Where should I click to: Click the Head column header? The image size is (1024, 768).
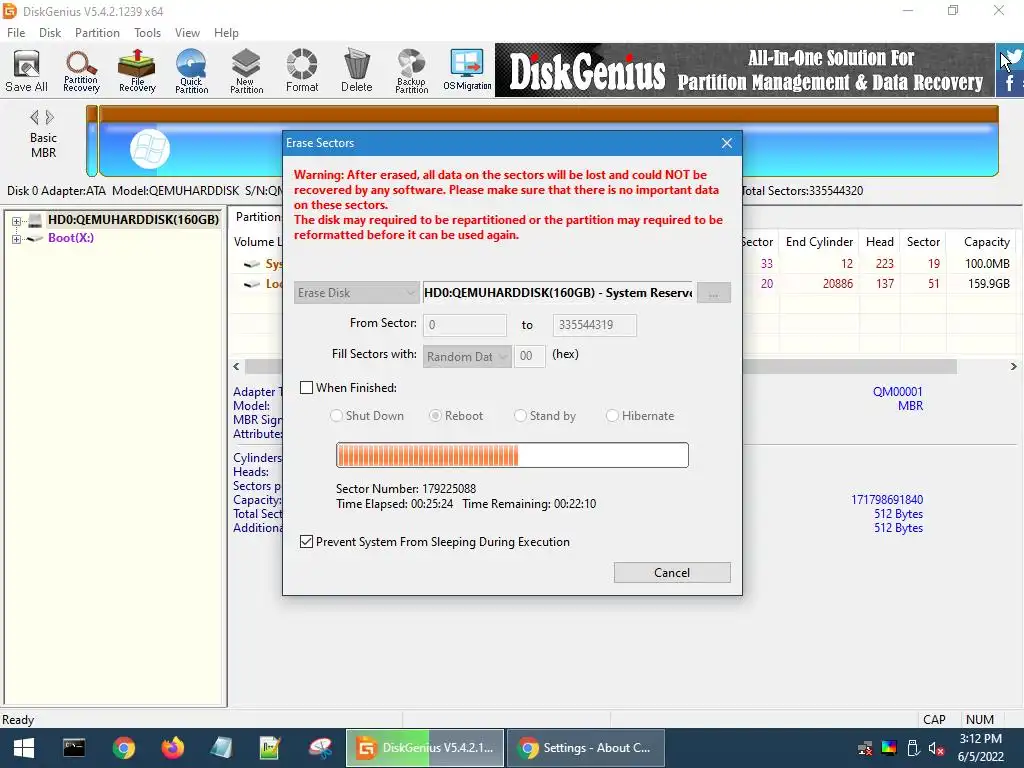point(879,242)
